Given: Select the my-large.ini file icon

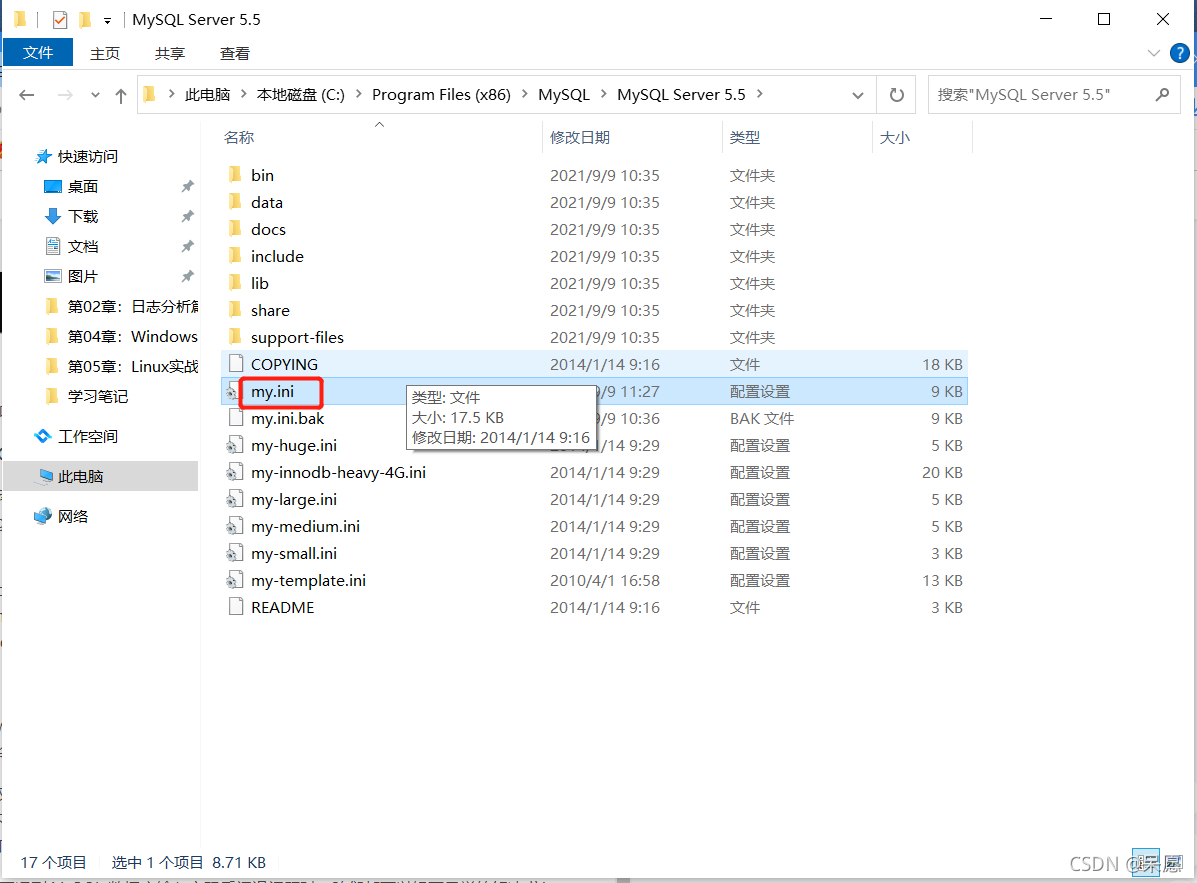Looking at the screenshot, I should [235, 499].
